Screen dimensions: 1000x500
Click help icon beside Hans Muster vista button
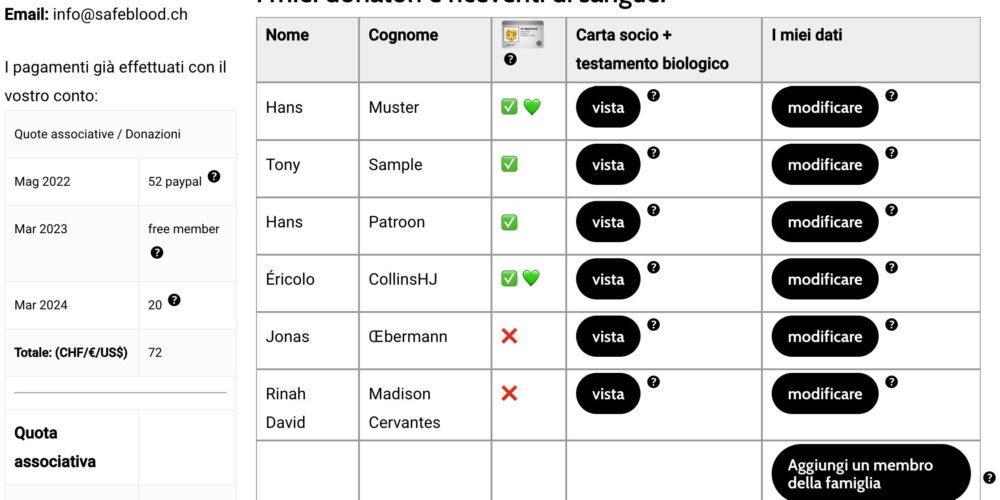tap(653, 96)
